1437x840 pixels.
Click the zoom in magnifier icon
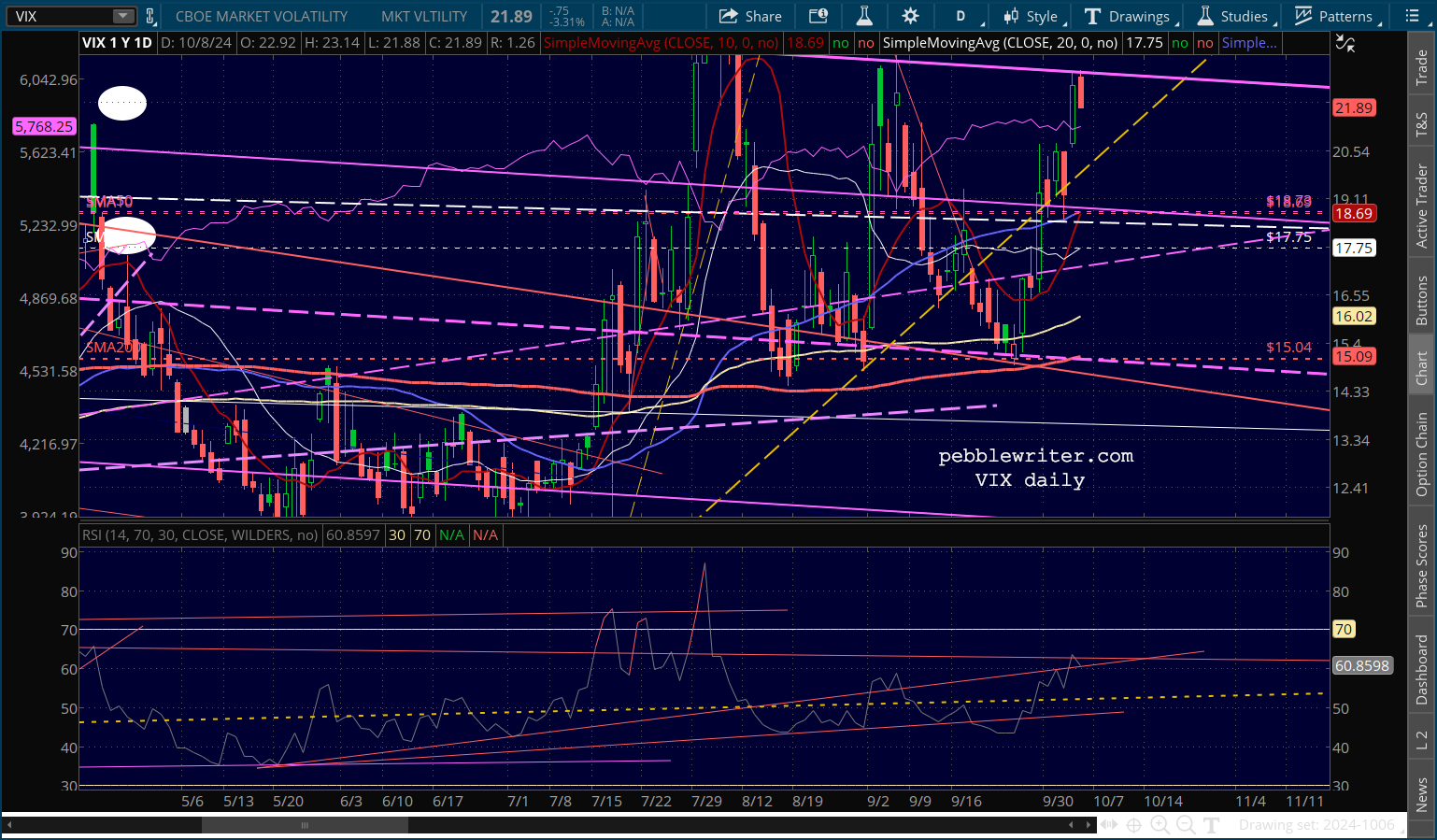pos(1160,824)
